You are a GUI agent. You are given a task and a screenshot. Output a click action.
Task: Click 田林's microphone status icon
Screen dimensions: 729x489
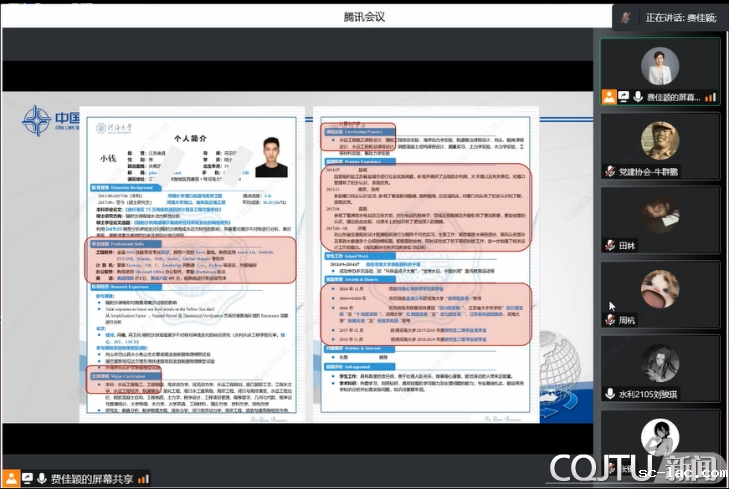click(610, 245)
